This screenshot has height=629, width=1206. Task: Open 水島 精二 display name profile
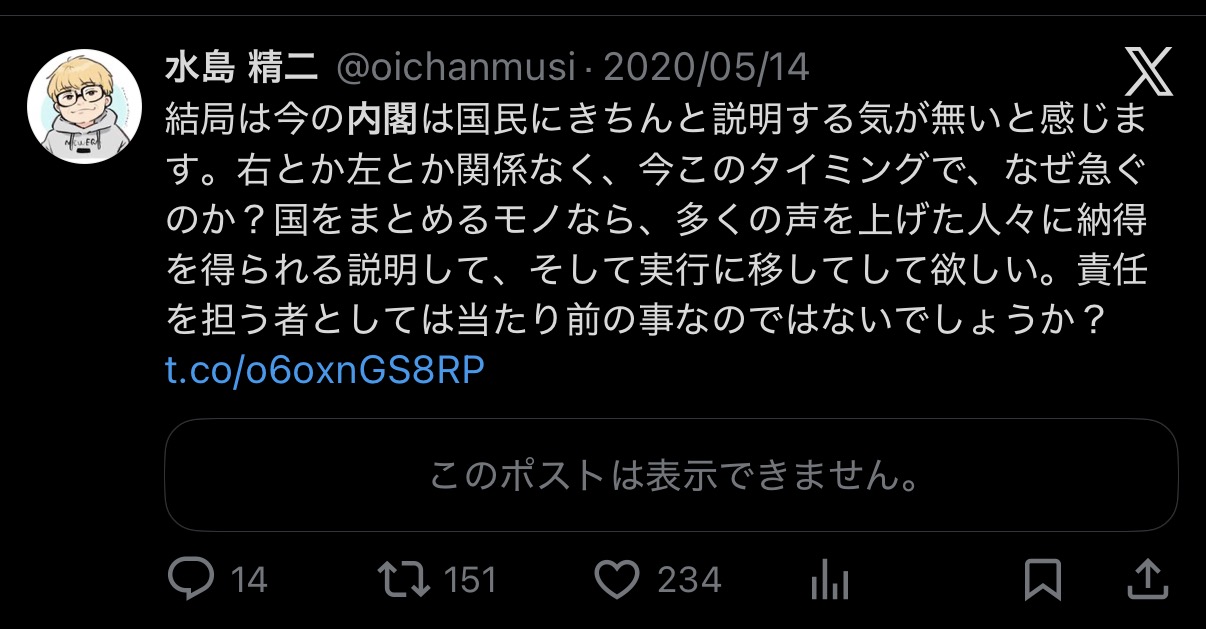[x=241, y=68]
